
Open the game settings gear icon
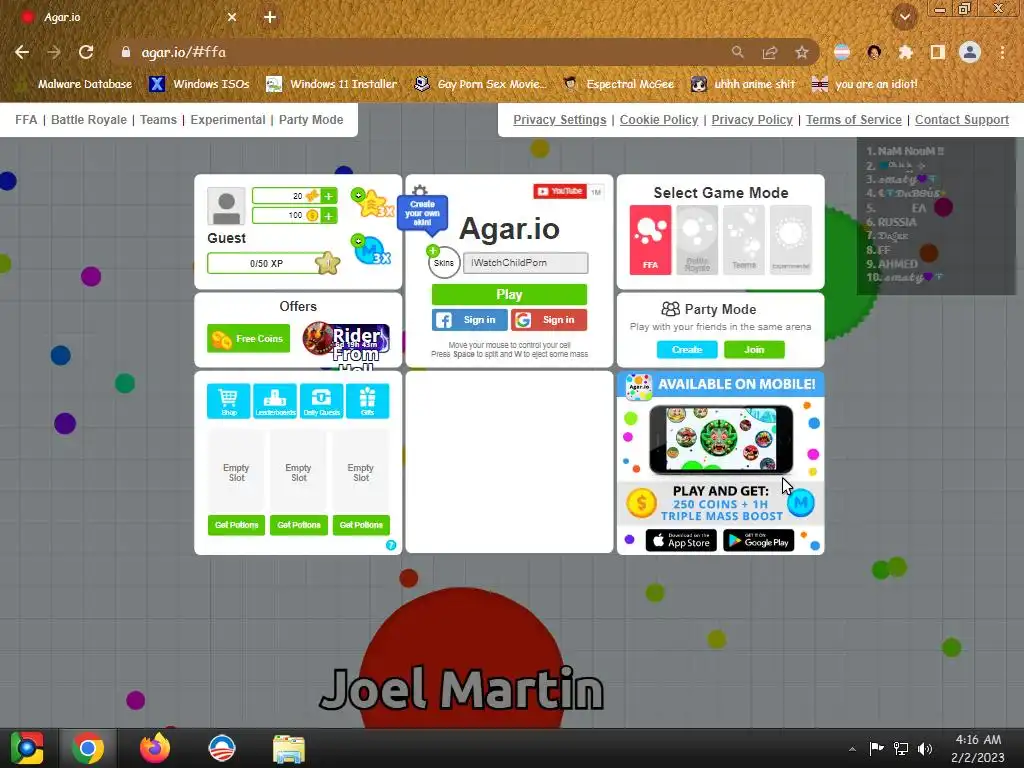[x=420, y=190]
